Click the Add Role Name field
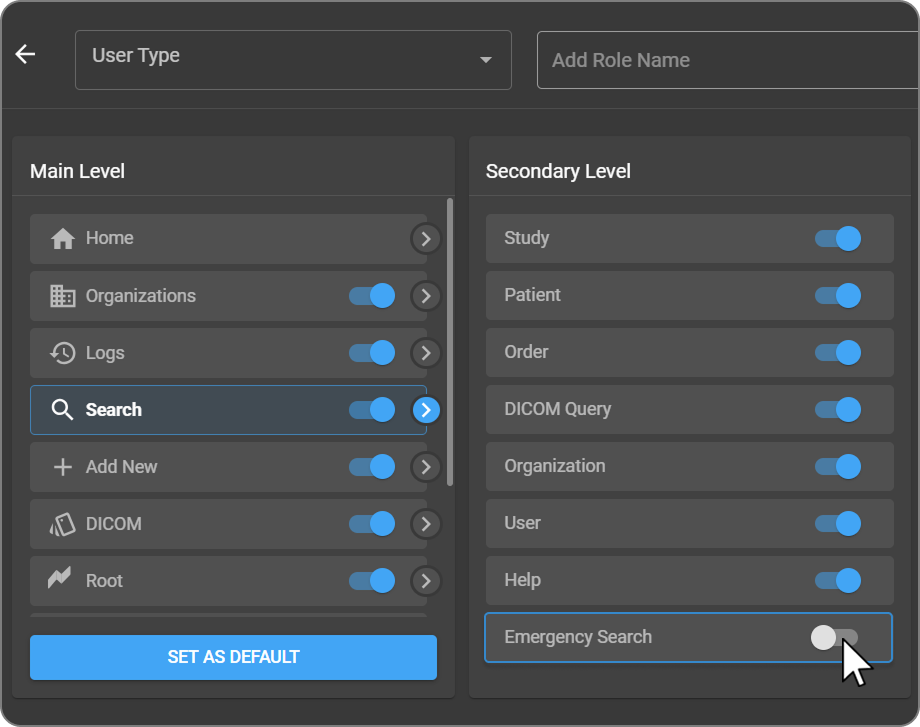The image size is (920, 727). (728, 60)
